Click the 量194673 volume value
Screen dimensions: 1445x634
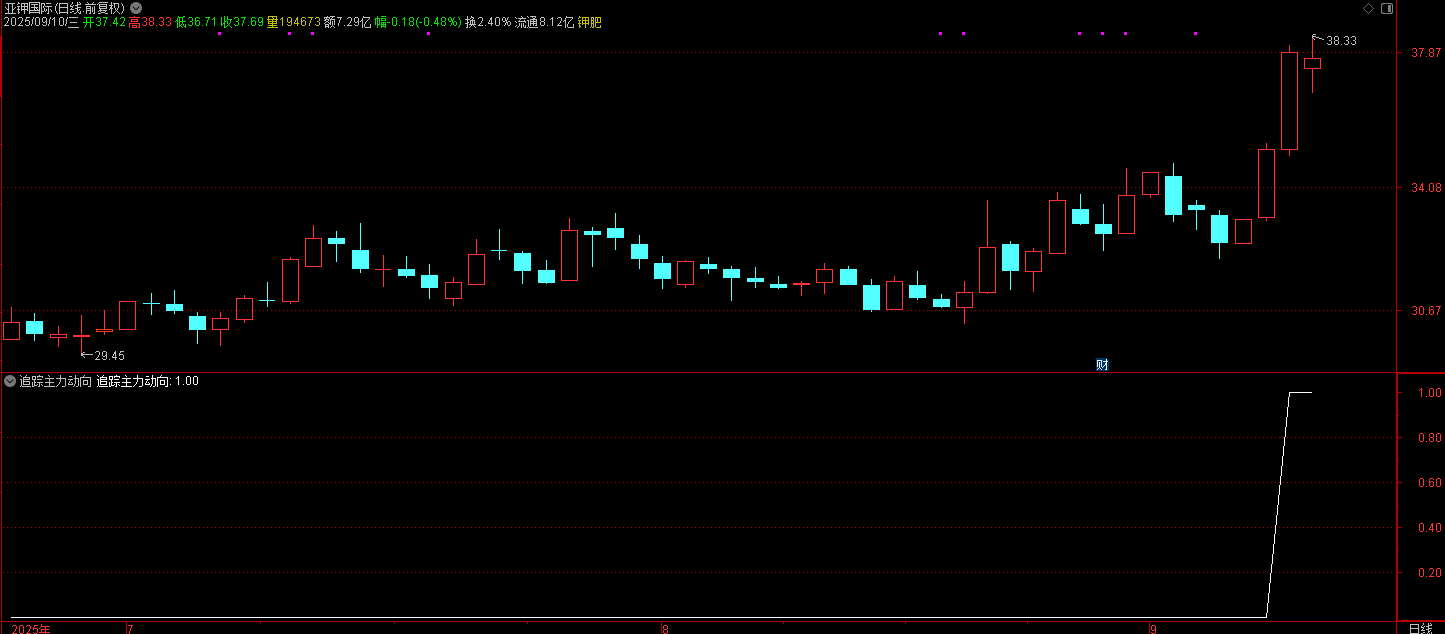click(x=294, y=22)
